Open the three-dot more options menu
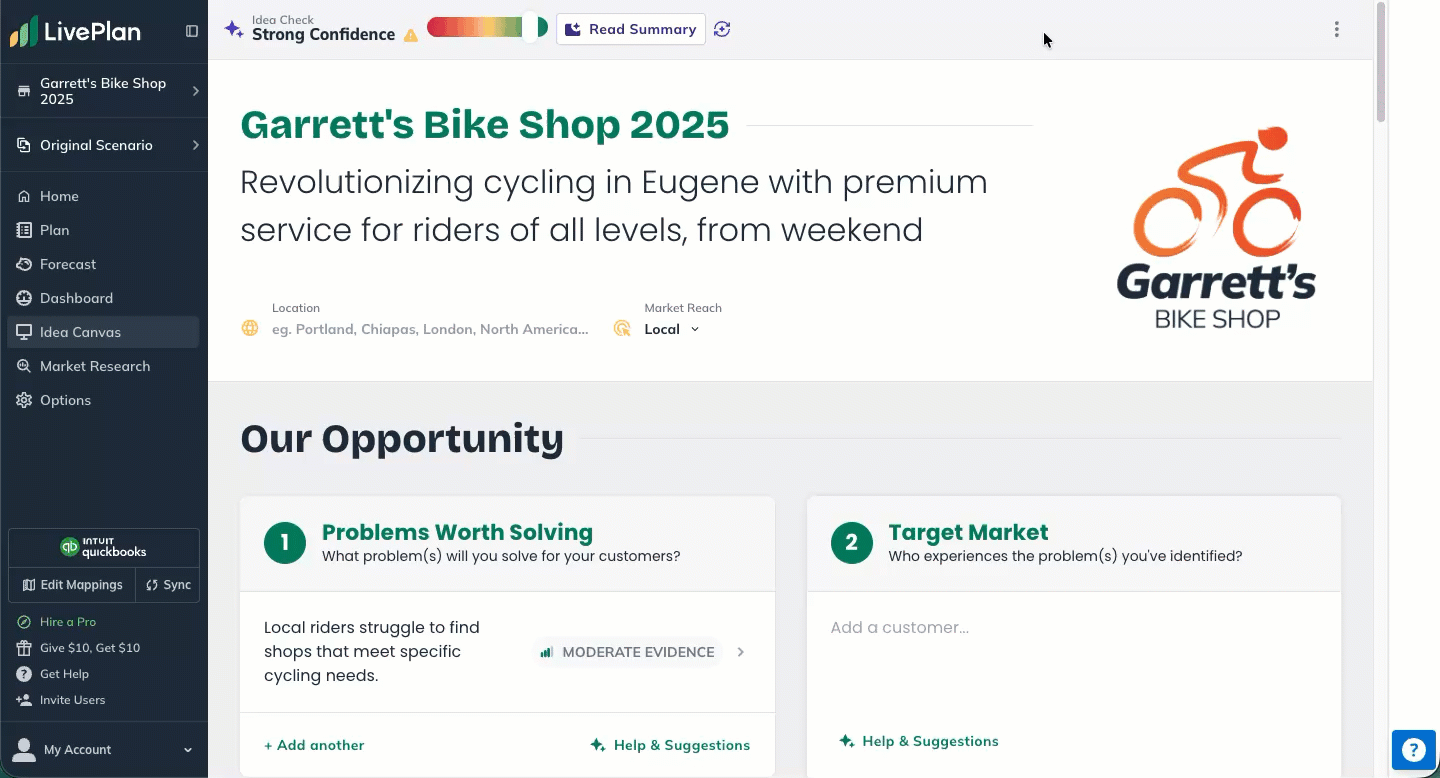 point(1336,29)
